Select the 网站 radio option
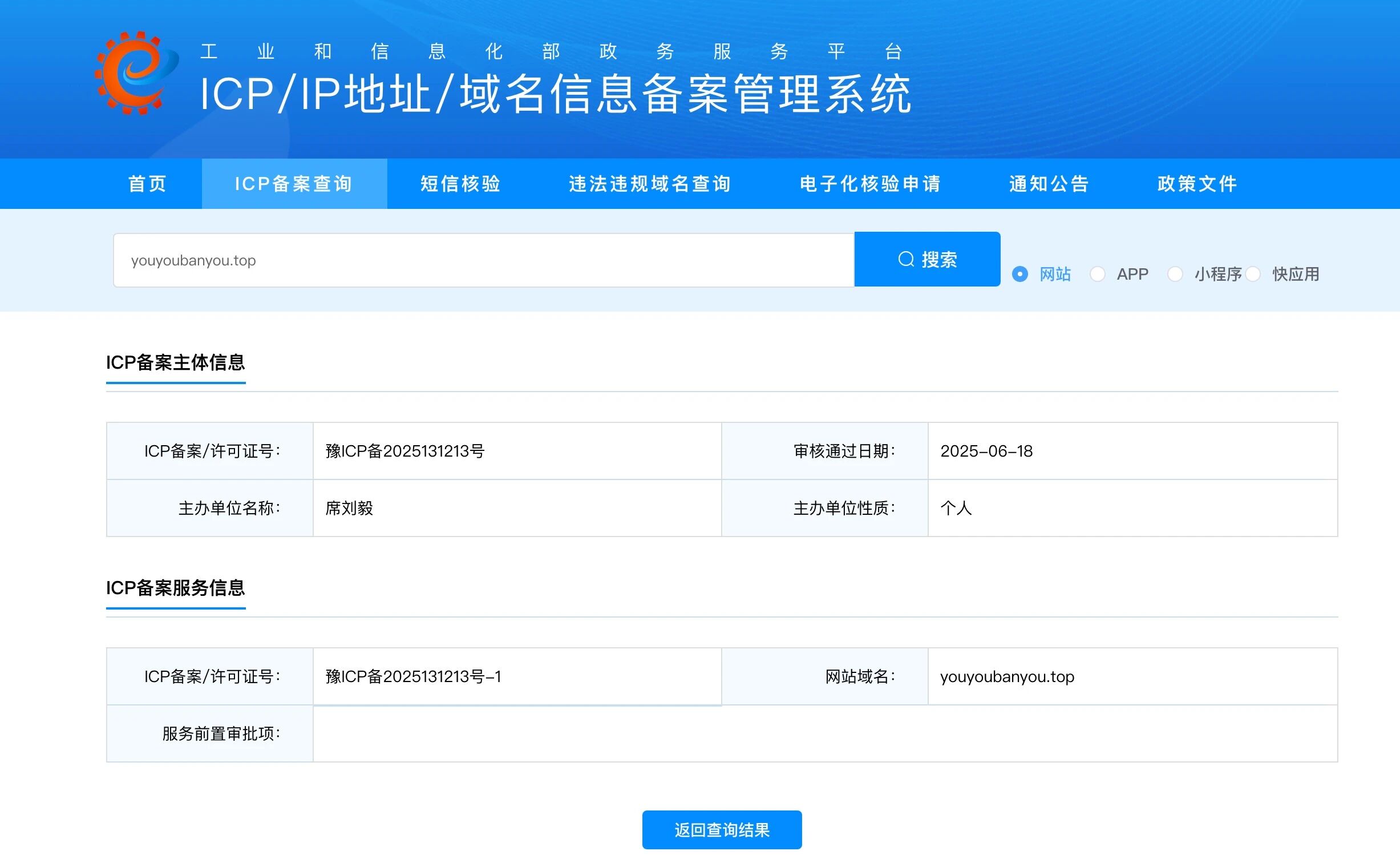 coord(1020,275)
